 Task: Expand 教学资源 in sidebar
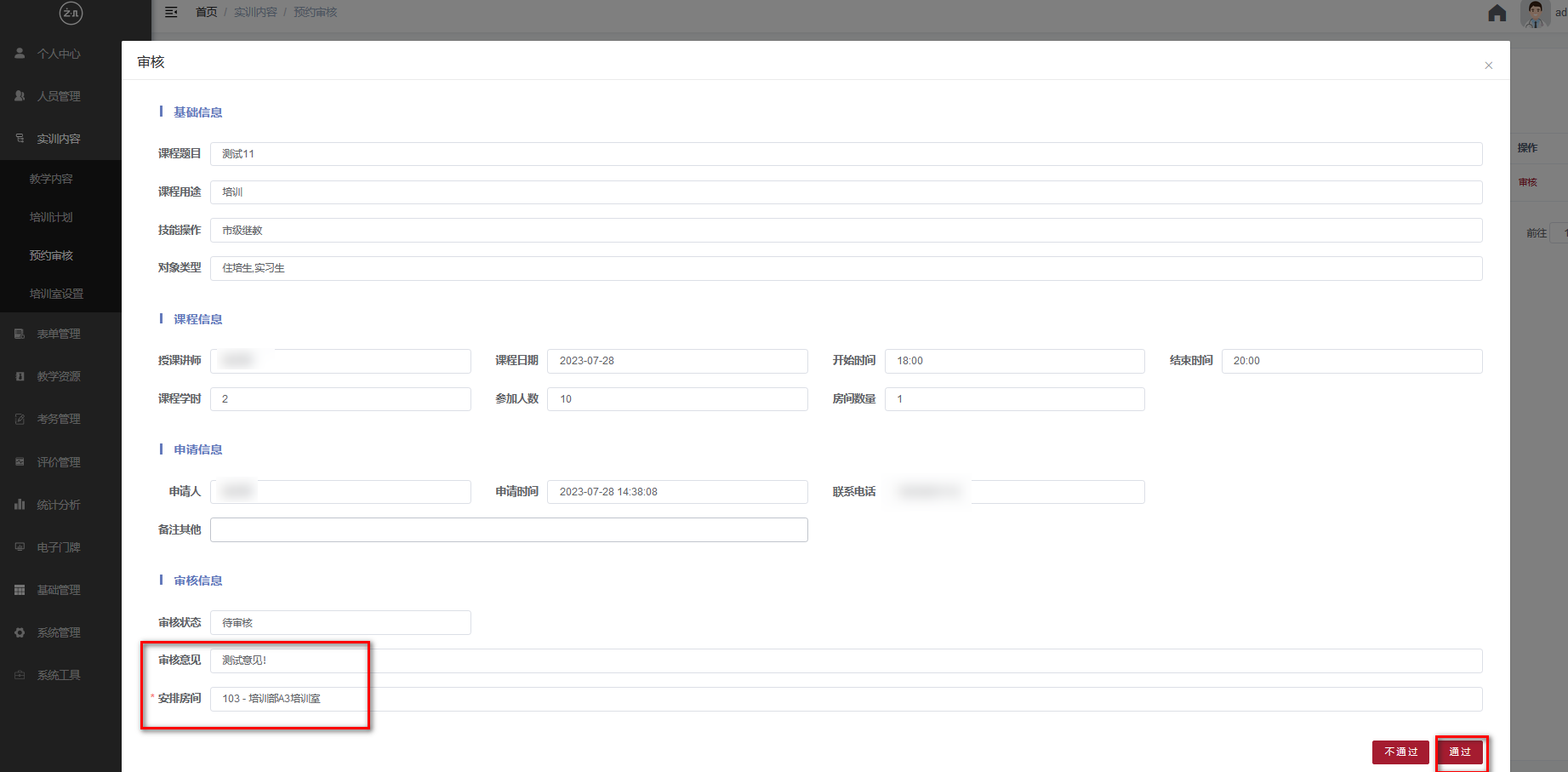(x=60, y=376)
